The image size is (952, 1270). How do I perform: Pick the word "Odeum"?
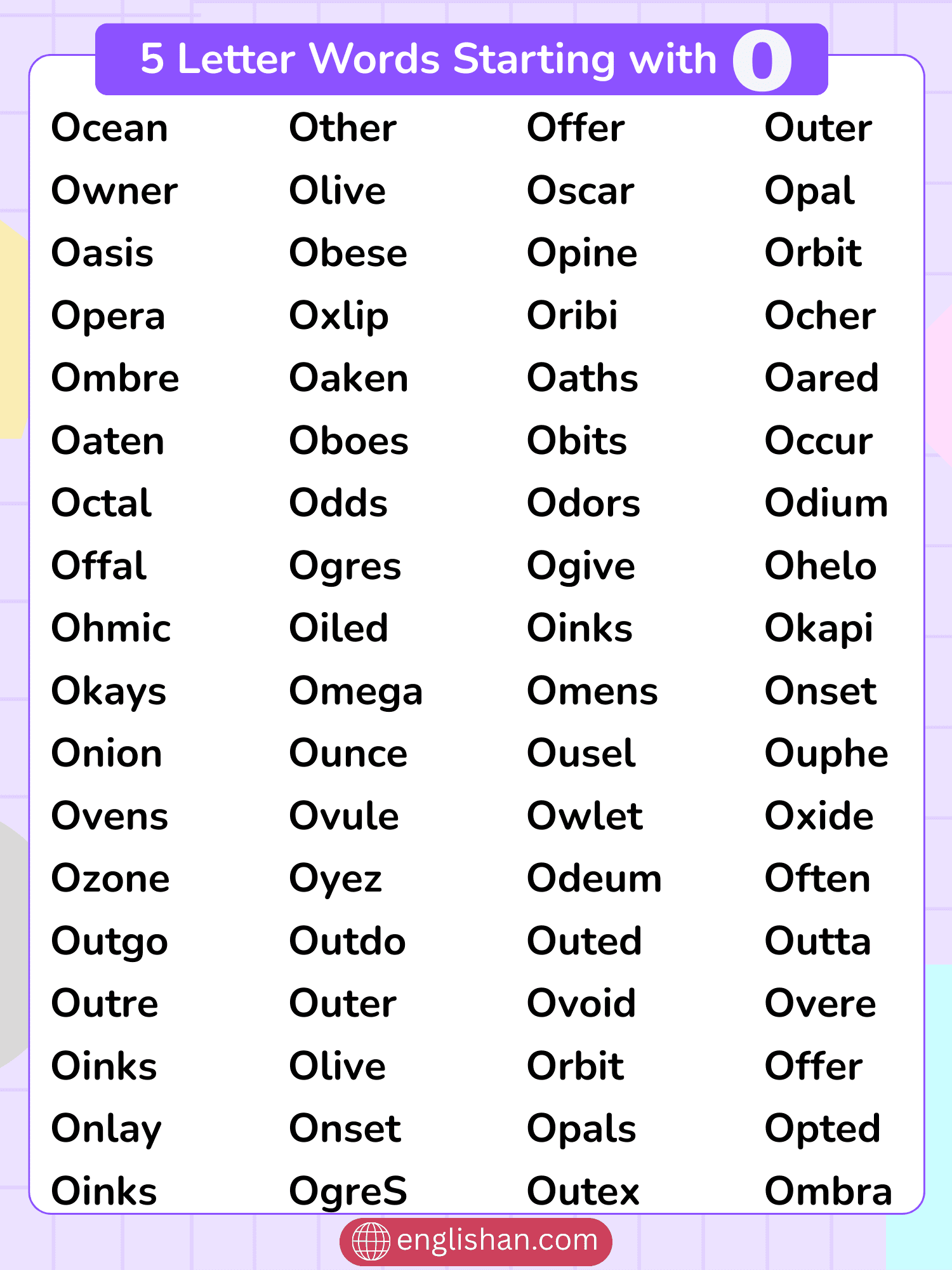click(x=594, y=879)
